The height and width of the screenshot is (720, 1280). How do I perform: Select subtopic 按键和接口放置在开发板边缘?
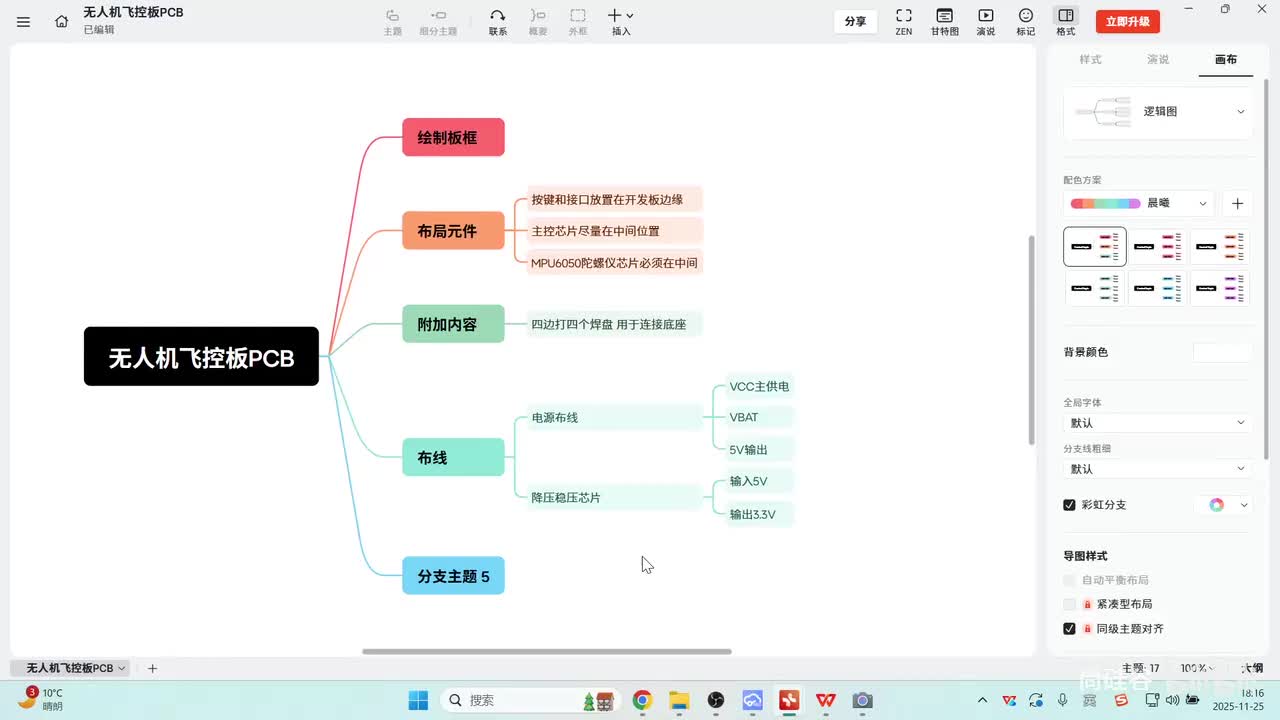pos(614,199)
